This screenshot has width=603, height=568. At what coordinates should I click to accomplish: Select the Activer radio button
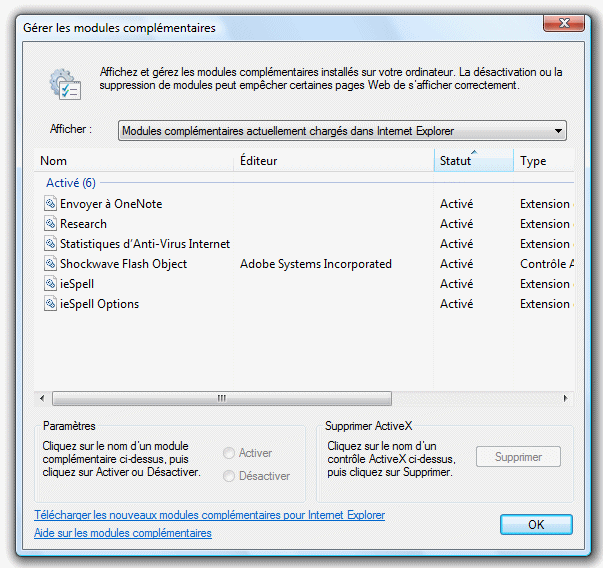[x=229, y=453]
